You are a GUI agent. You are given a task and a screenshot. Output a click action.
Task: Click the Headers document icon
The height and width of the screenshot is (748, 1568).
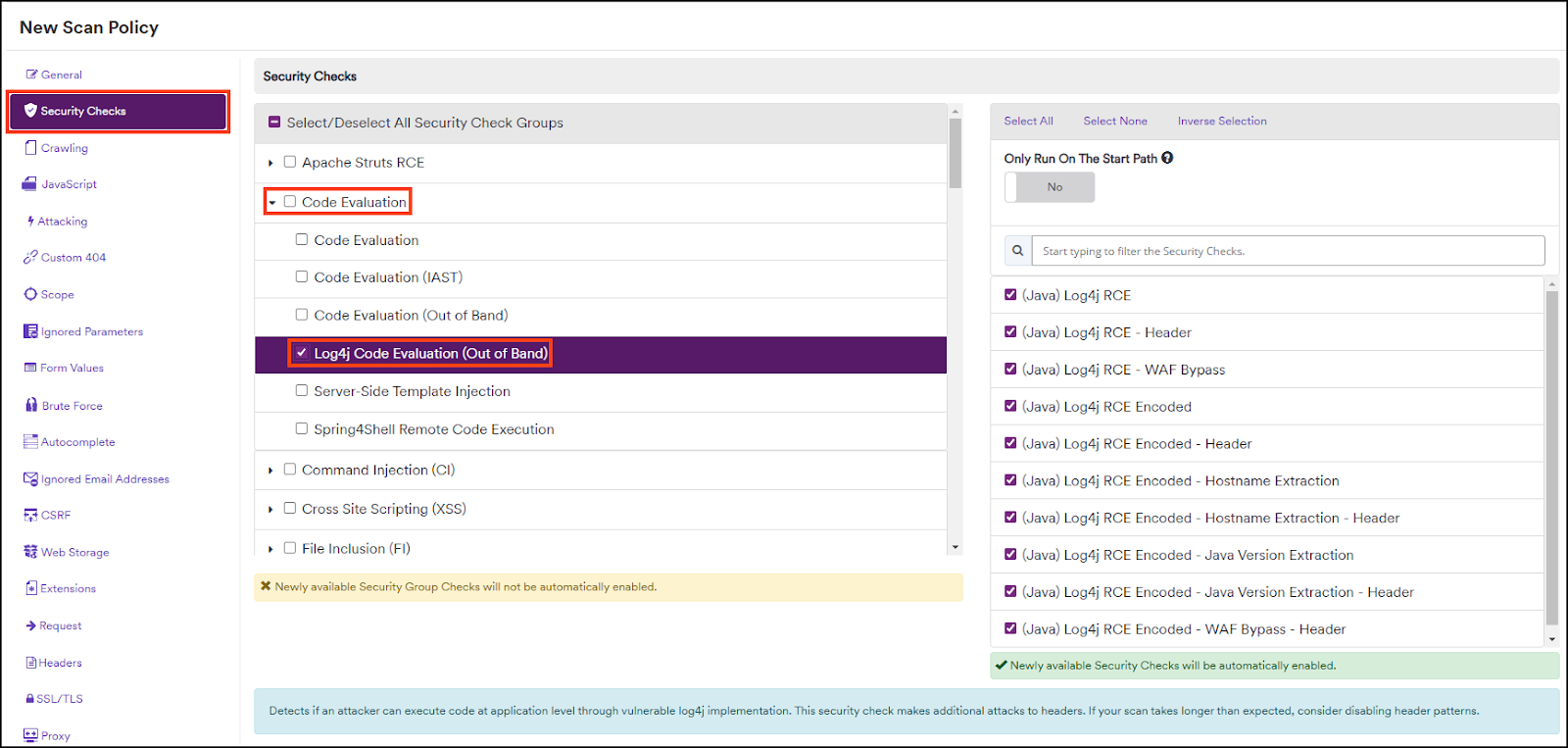tap(31, 663)
